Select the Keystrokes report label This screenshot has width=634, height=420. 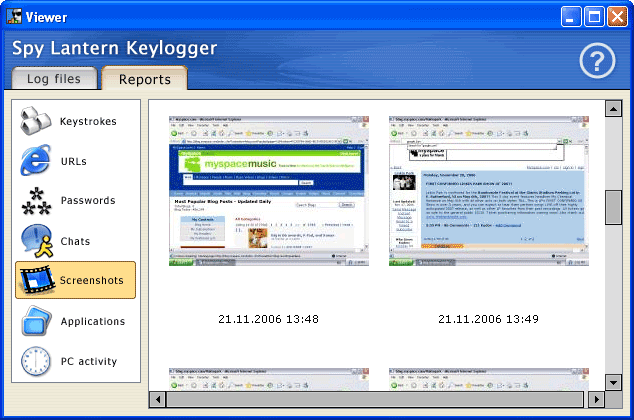click(x=88, y=121)
